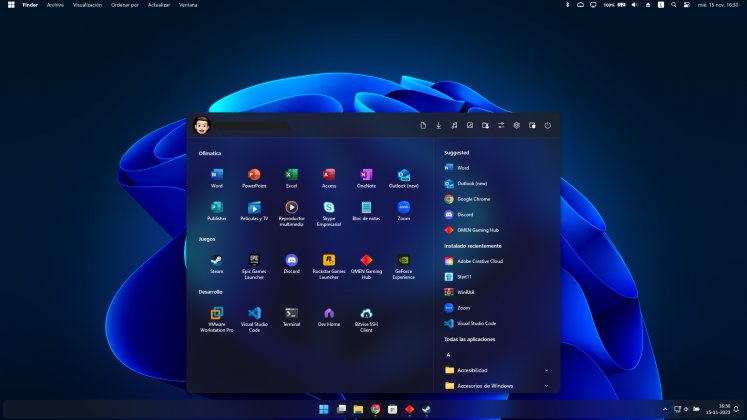Open Dev Home app

pos(329,317)
